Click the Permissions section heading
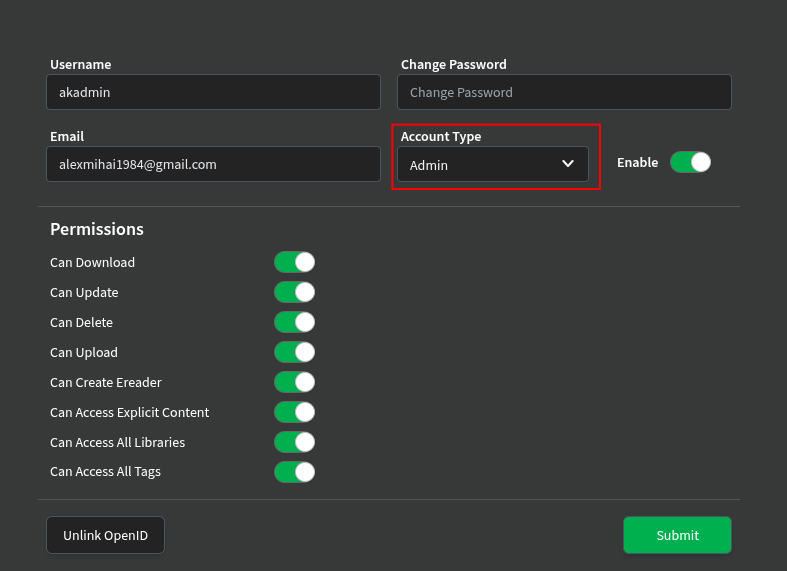 click(97, 229)
